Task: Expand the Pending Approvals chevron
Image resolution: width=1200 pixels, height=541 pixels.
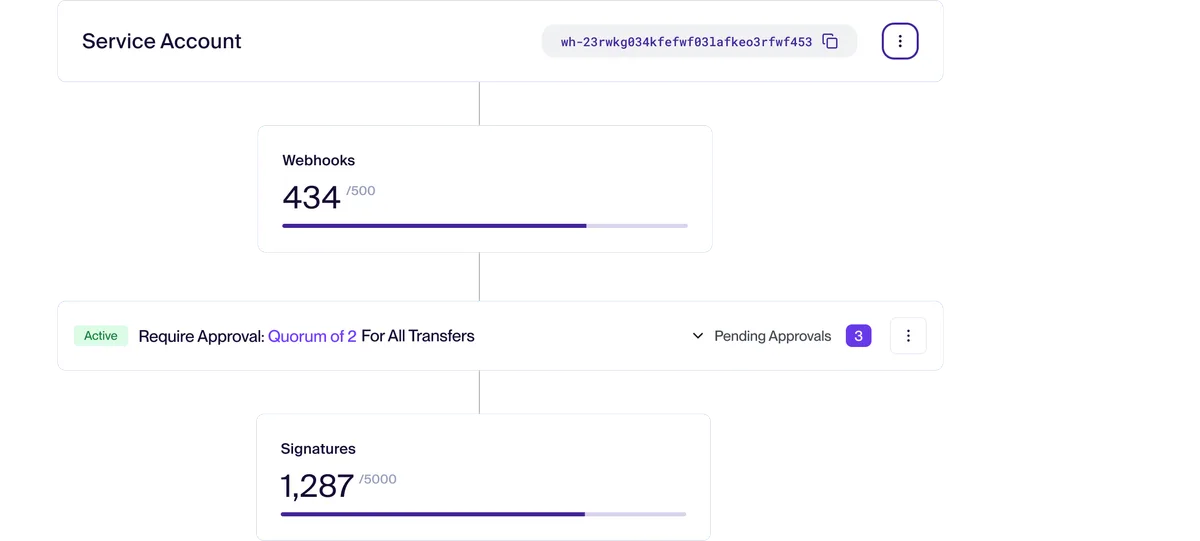Action: pos(698,336)
